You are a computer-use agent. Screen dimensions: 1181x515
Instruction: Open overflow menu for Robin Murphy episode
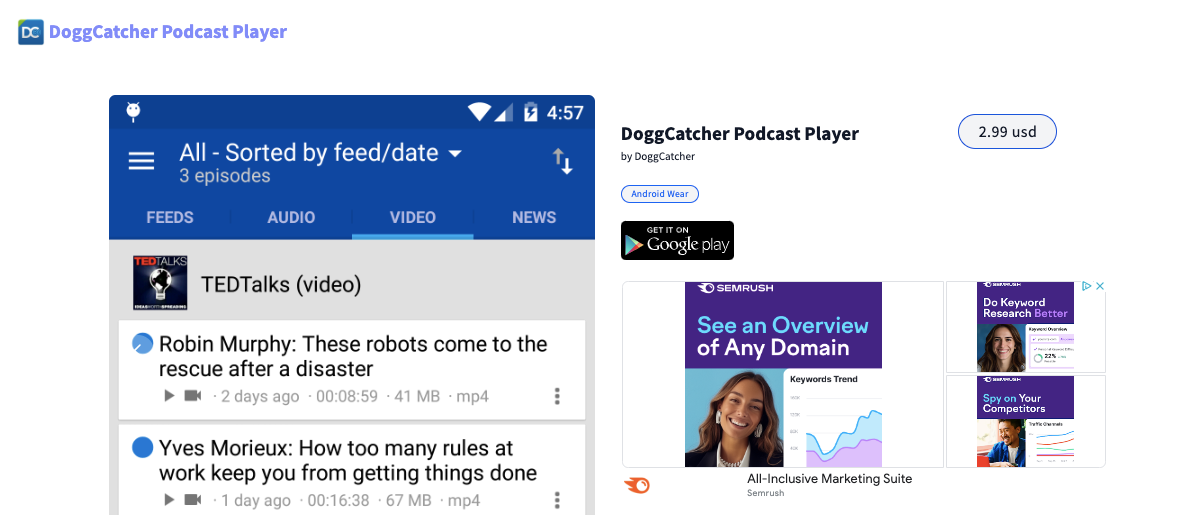(557, 396)
